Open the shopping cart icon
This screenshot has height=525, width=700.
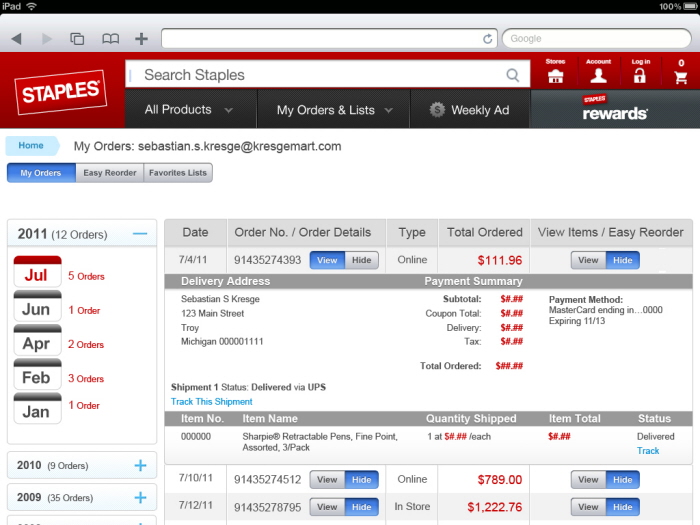681,75
